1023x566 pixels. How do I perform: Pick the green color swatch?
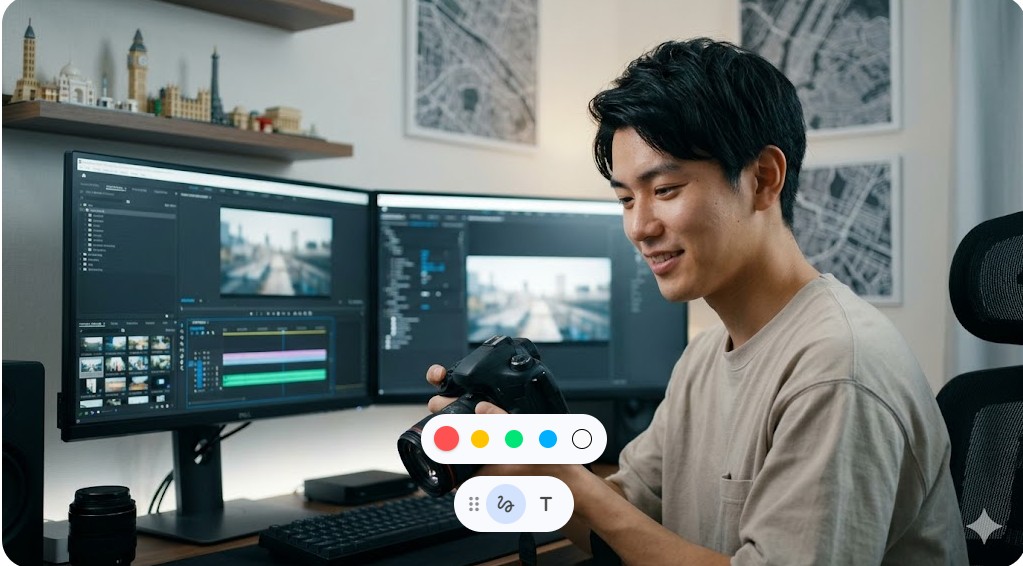point(514,439)
